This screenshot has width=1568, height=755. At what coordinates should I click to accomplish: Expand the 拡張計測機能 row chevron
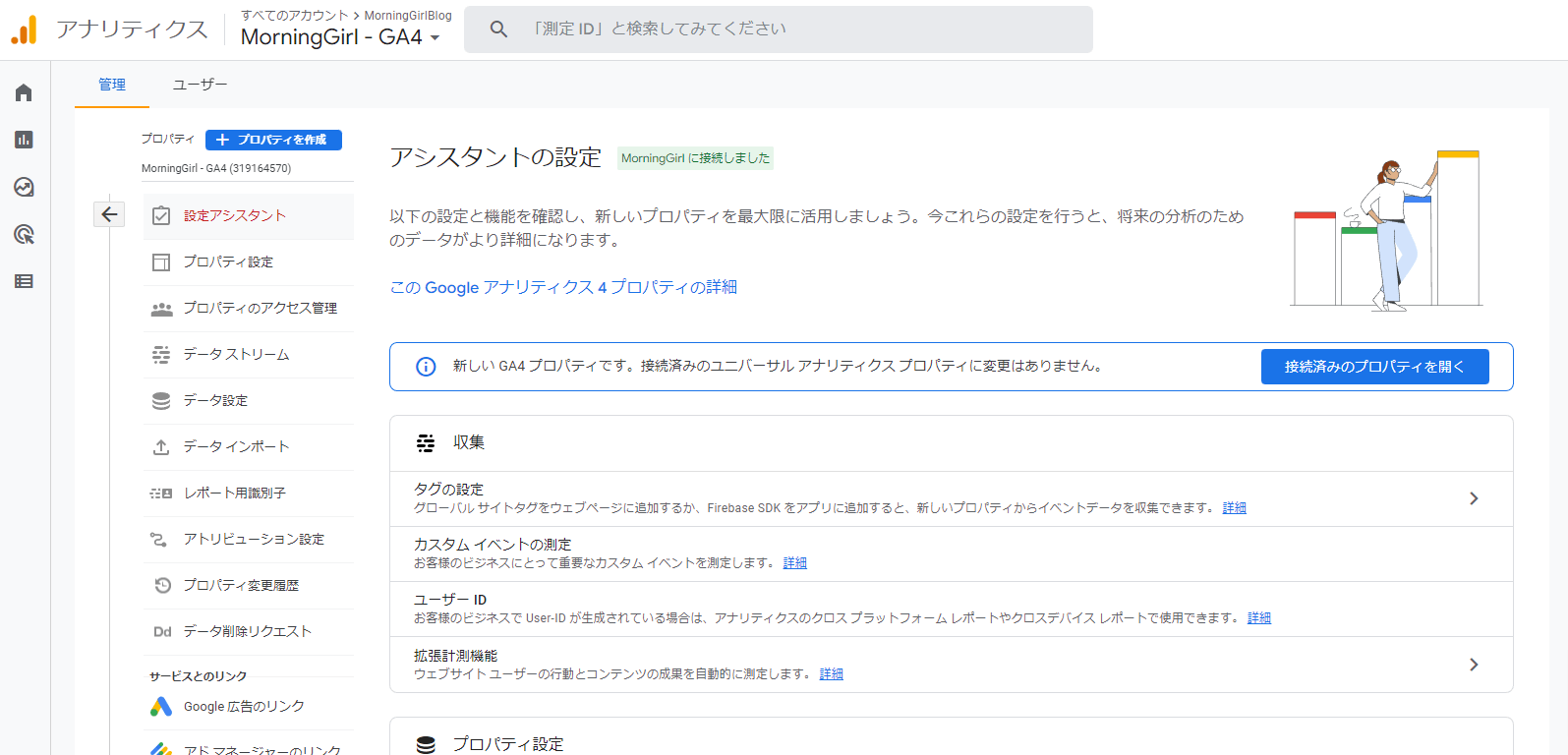(1474, 665)
